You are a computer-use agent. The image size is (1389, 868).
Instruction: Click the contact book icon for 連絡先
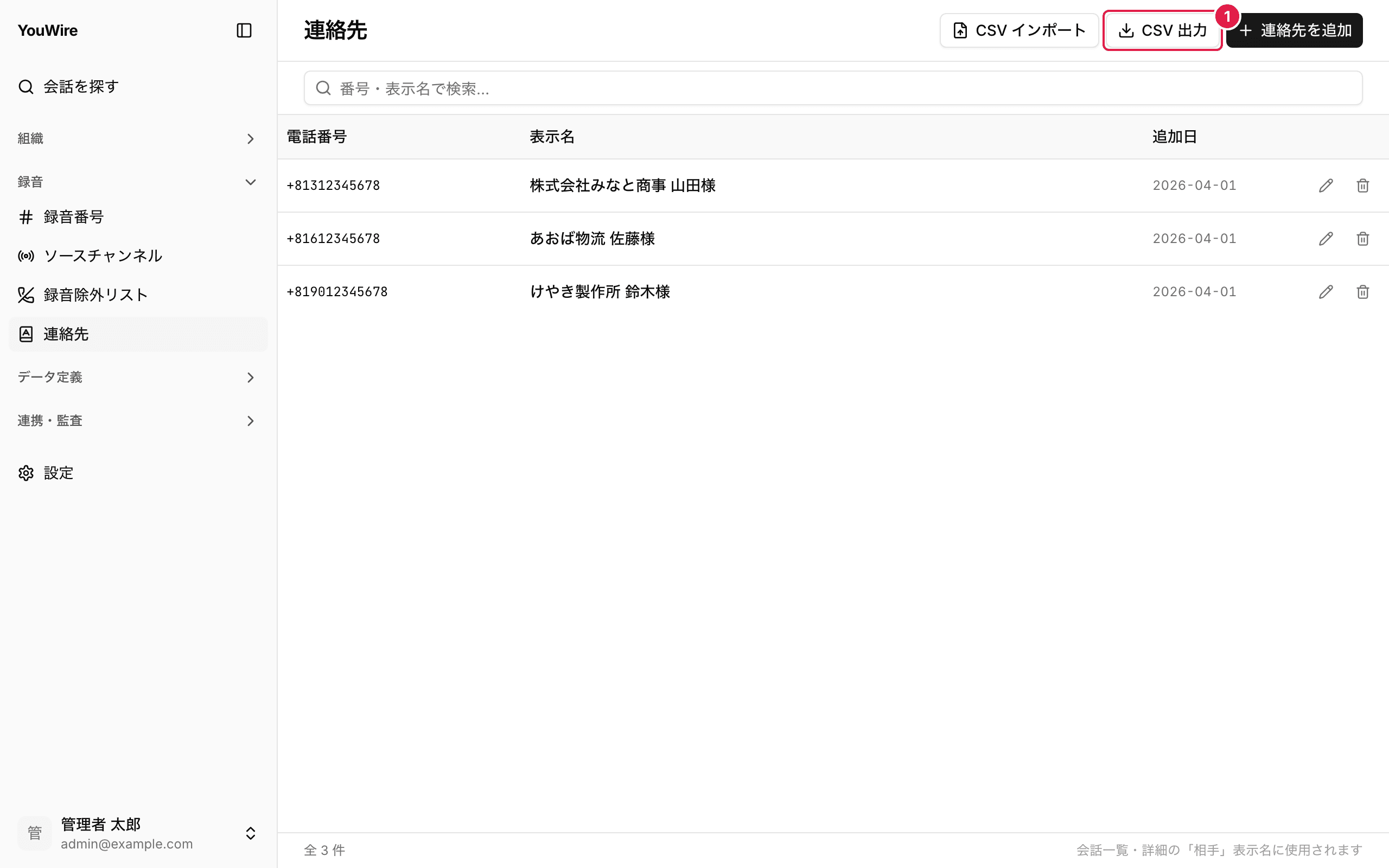point(26,334)
